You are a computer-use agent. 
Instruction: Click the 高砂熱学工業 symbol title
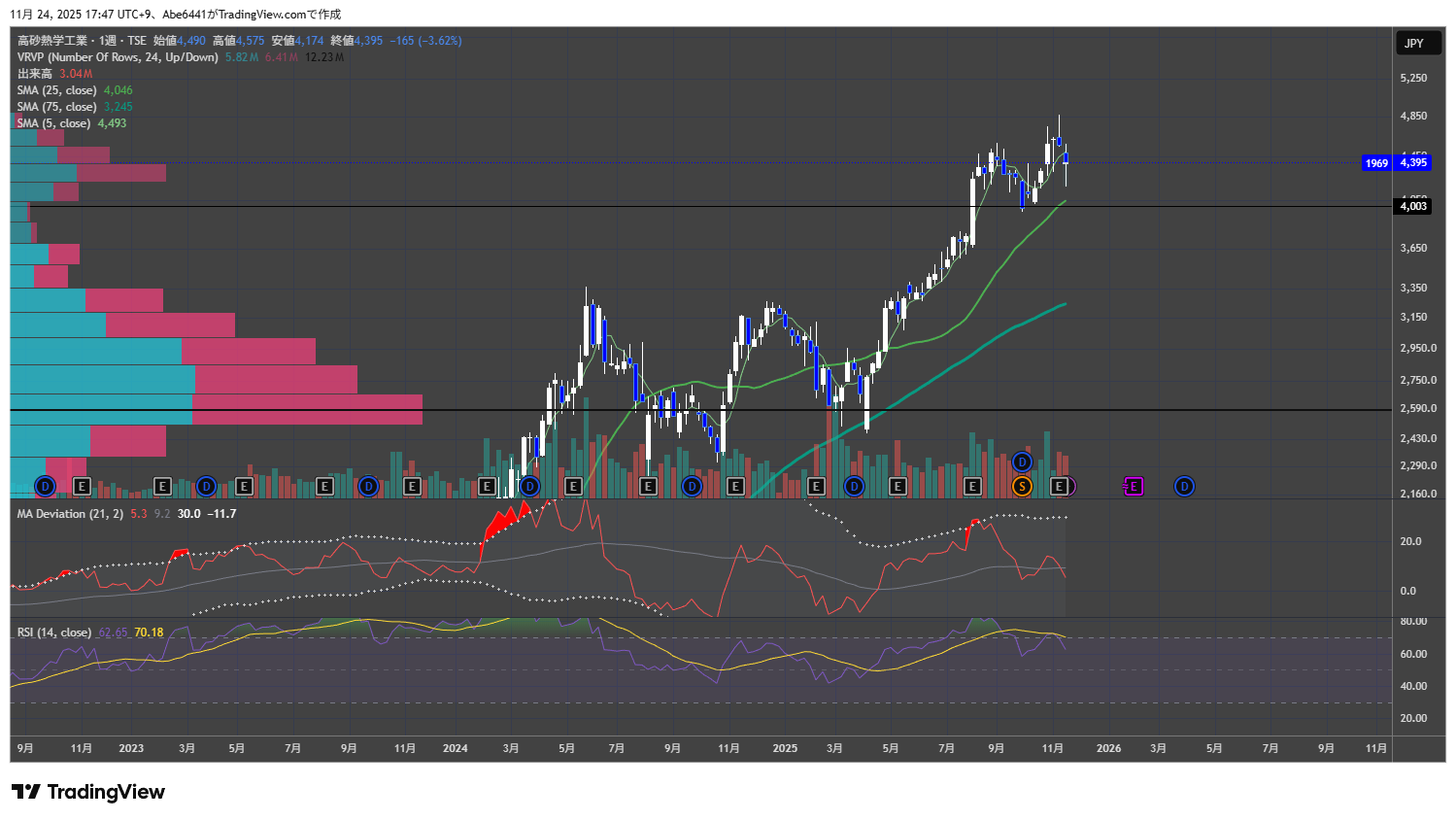tap(52, 41)
